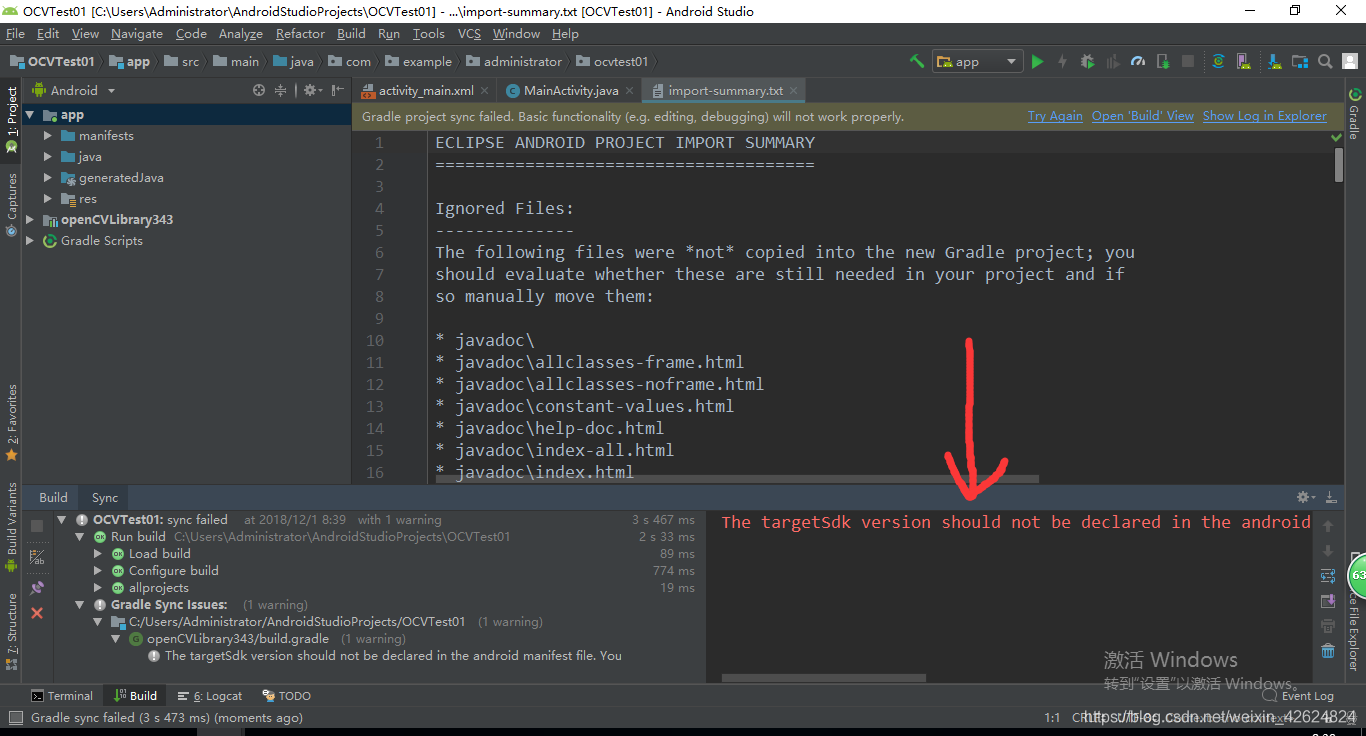Open the Refactor menu

pyautogui.click(x=300, y=33)
